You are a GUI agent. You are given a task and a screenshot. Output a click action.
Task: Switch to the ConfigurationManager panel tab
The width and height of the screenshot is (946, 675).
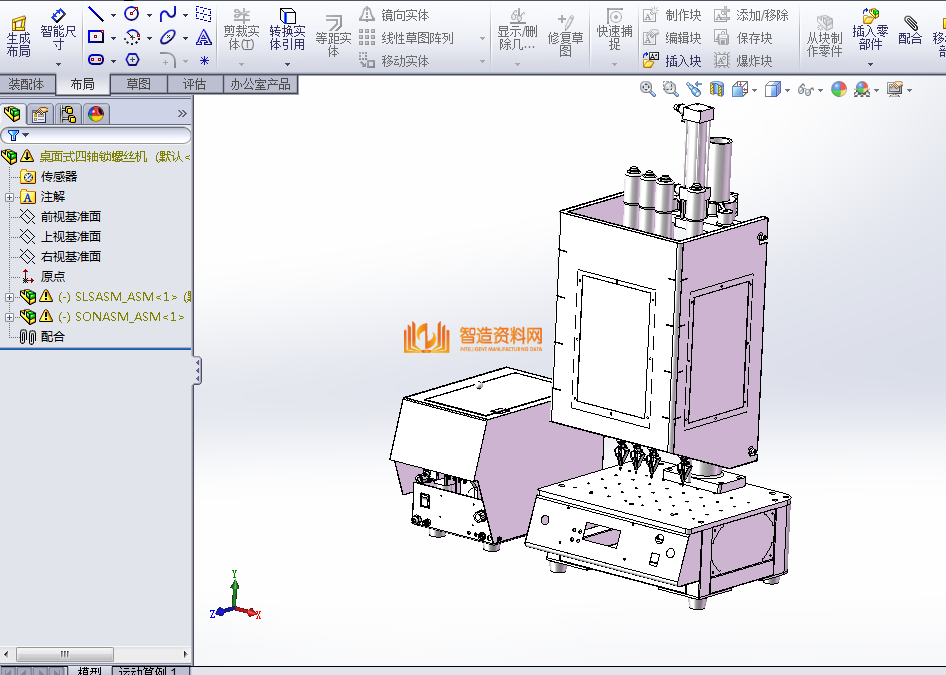pos(68,114)
